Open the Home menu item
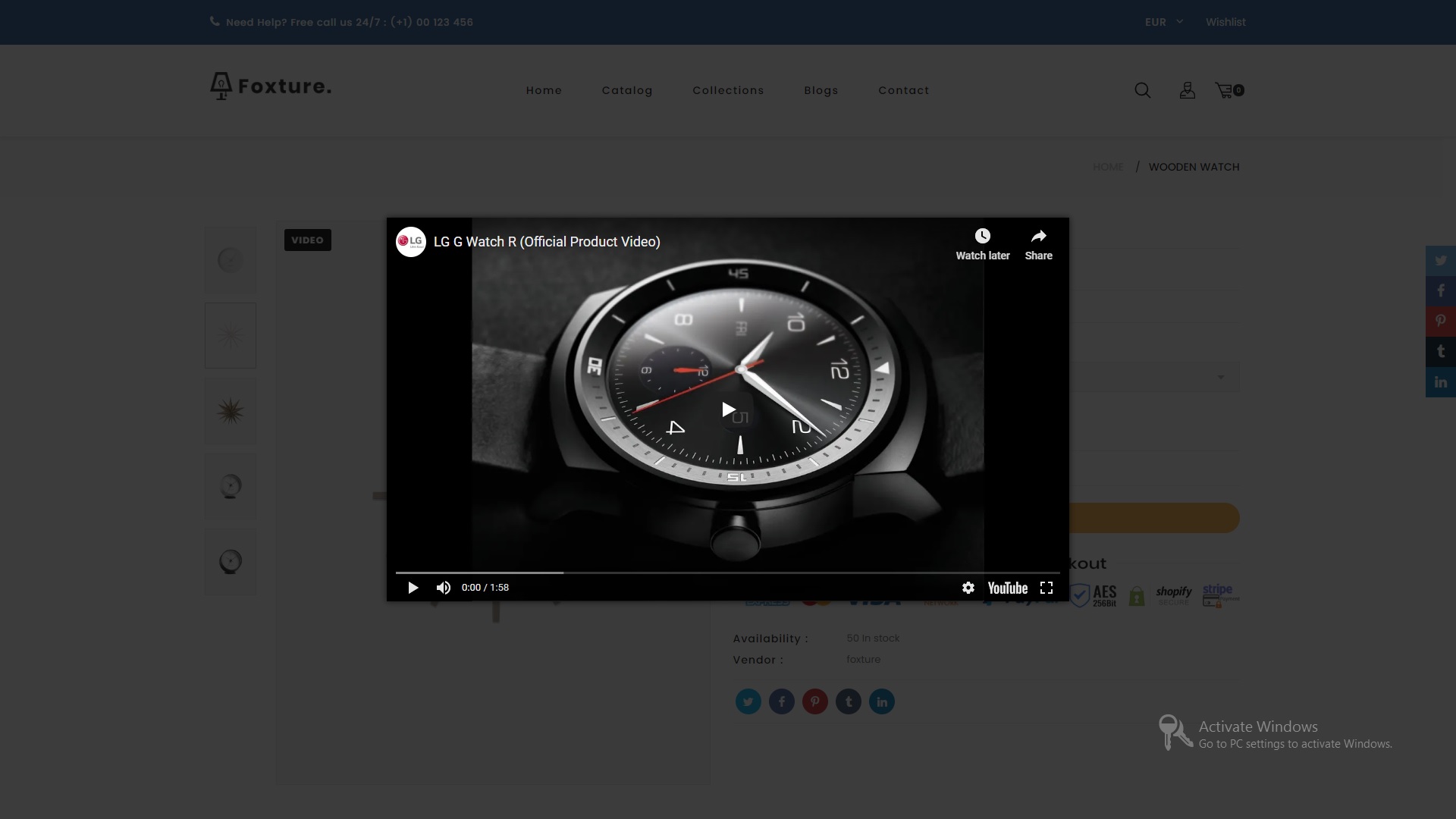 [544, 90]
